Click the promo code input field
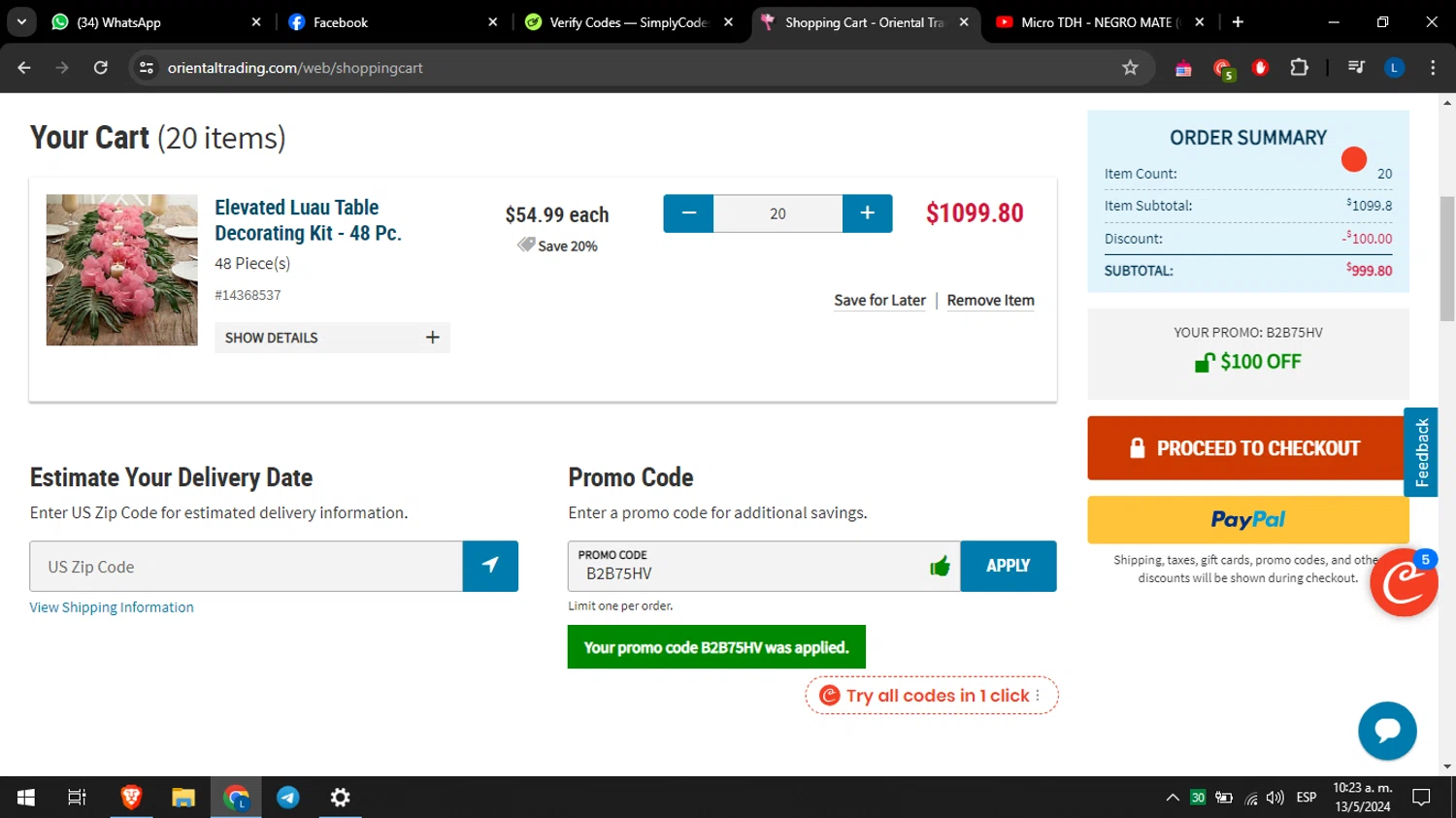The image size is (1456, 818). click(x=764, y=567)
